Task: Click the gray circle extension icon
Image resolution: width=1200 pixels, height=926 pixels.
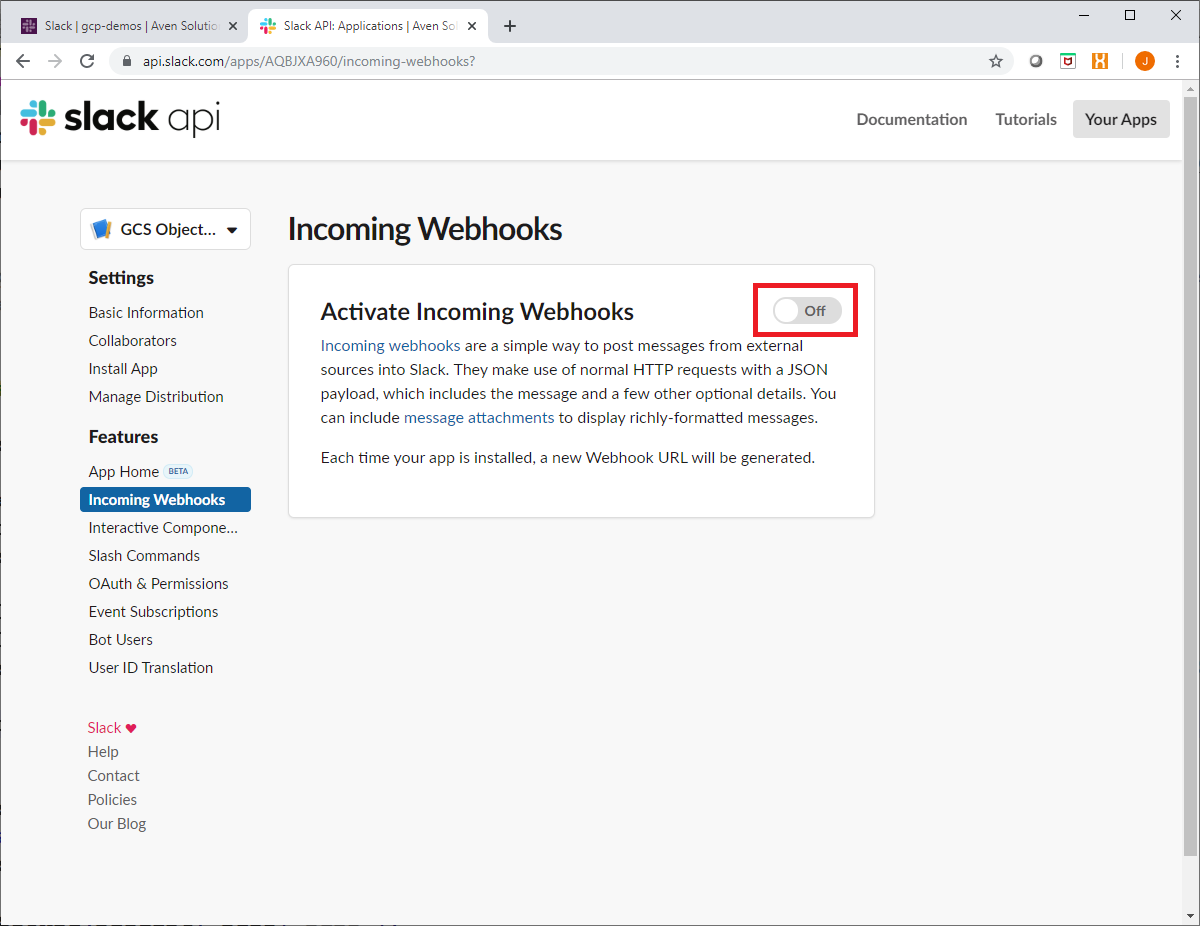Action: (1036, 61)
